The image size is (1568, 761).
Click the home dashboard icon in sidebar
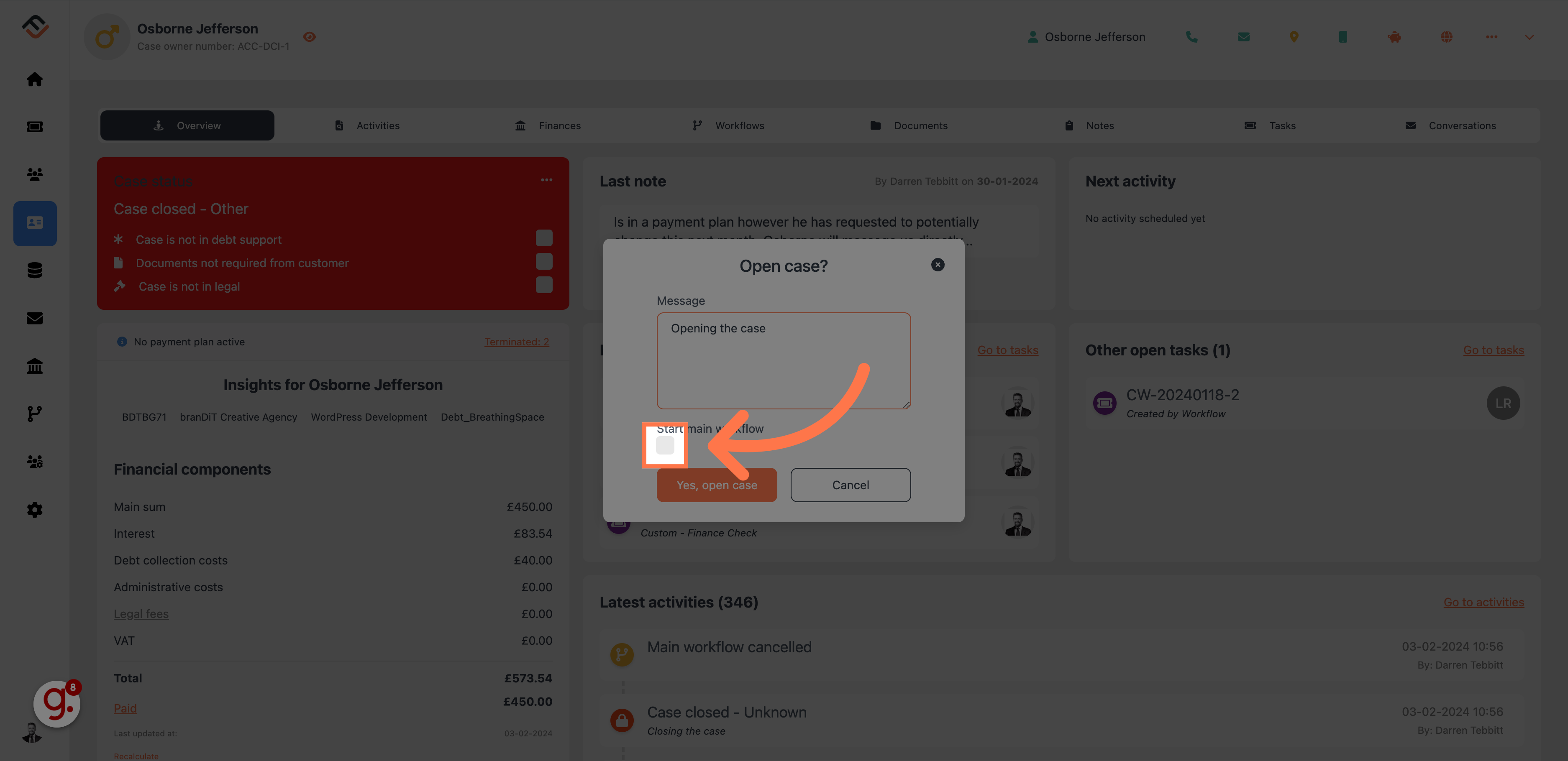coord(35,80)
